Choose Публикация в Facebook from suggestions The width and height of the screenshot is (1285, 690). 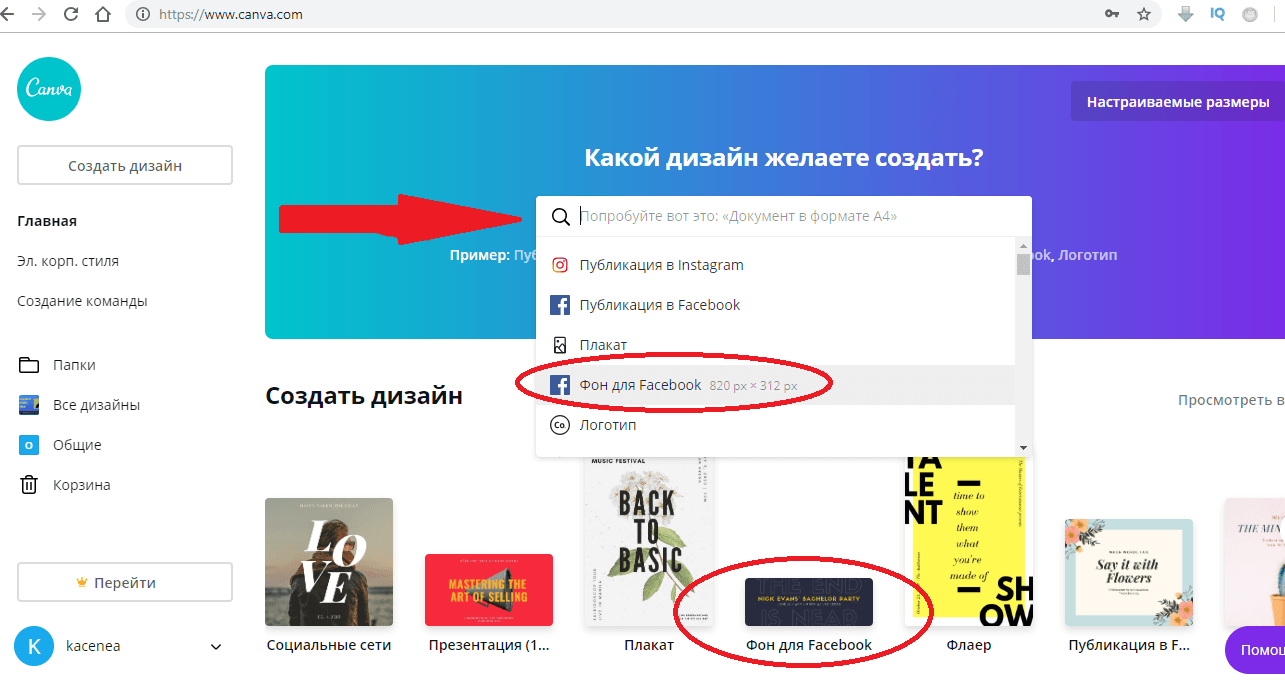coord(659,305)
